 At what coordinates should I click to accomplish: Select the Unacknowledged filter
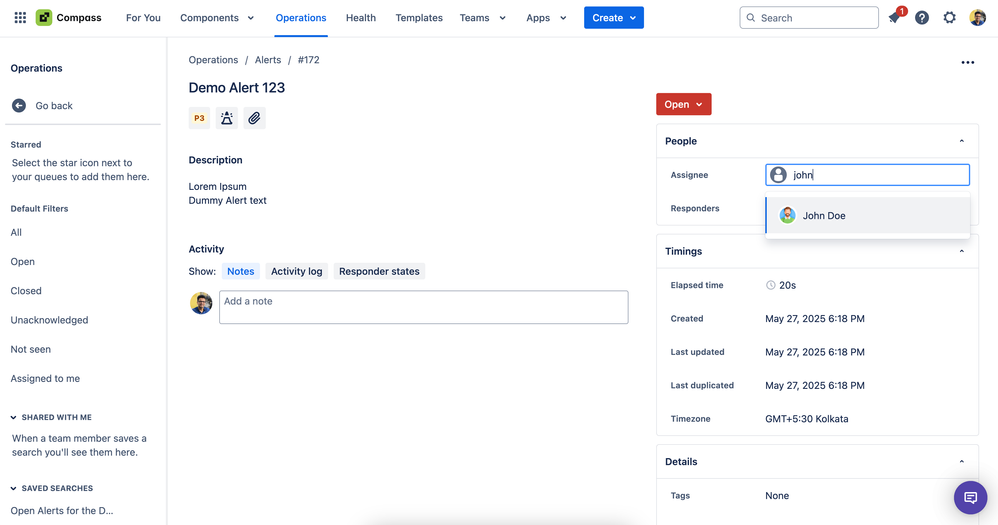click(49, 320)
